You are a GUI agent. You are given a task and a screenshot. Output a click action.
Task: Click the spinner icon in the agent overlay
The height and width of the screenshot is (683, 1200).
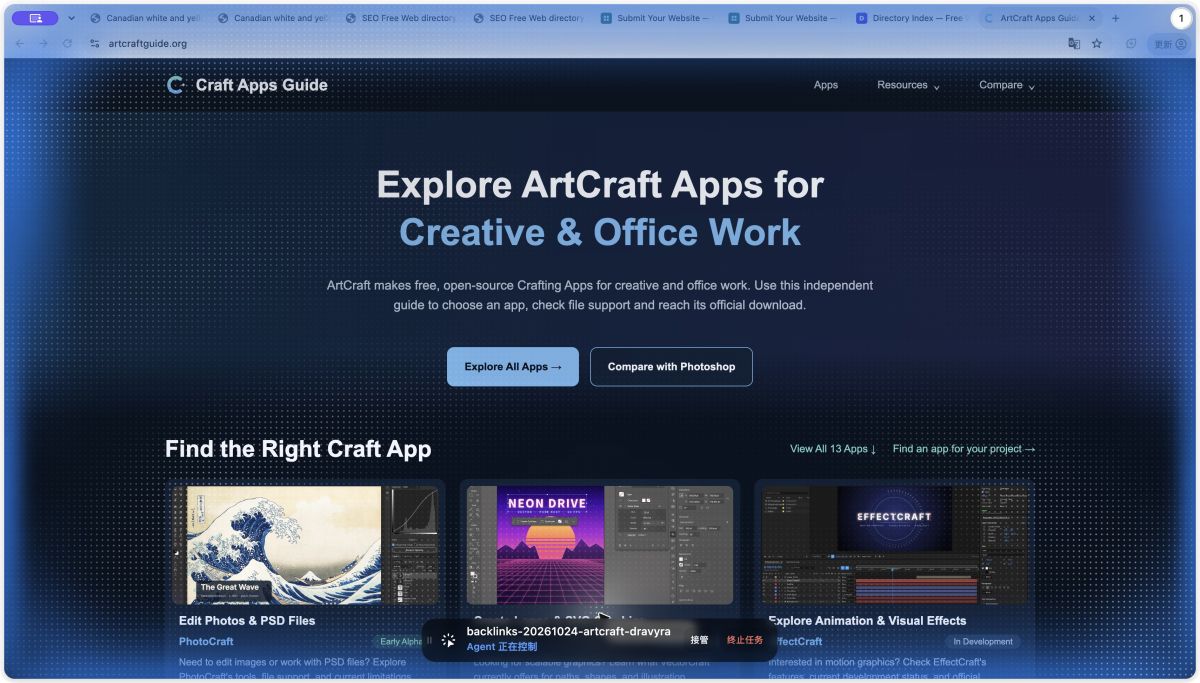[x=448, y=640]
